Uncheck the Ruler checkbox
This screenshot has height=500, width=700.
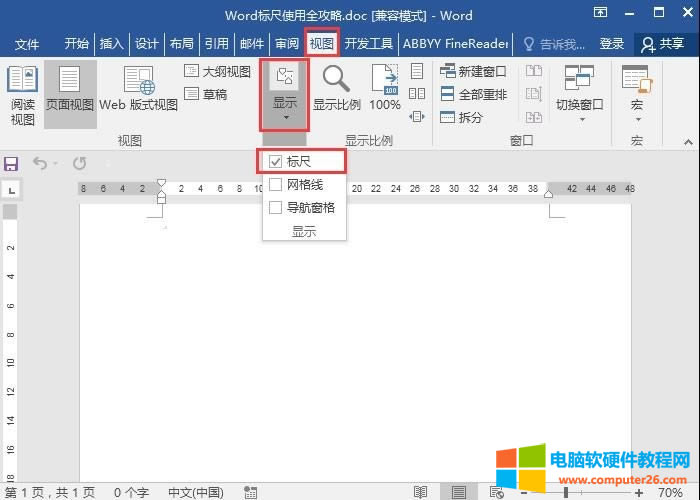(276, 161)
